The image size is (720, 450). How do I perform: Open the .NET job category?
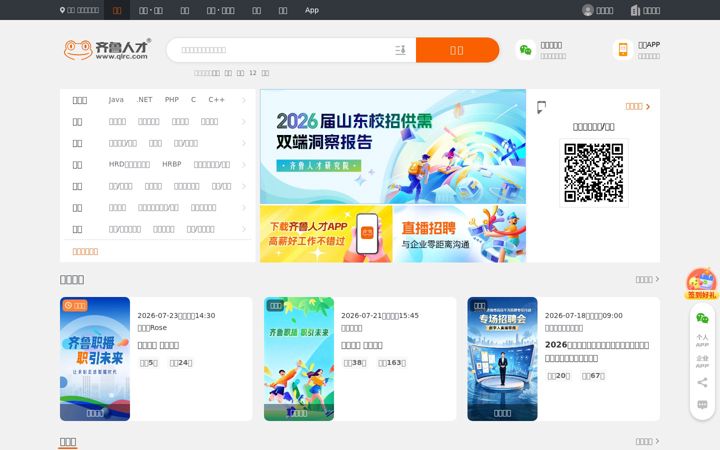pos(144,100)
